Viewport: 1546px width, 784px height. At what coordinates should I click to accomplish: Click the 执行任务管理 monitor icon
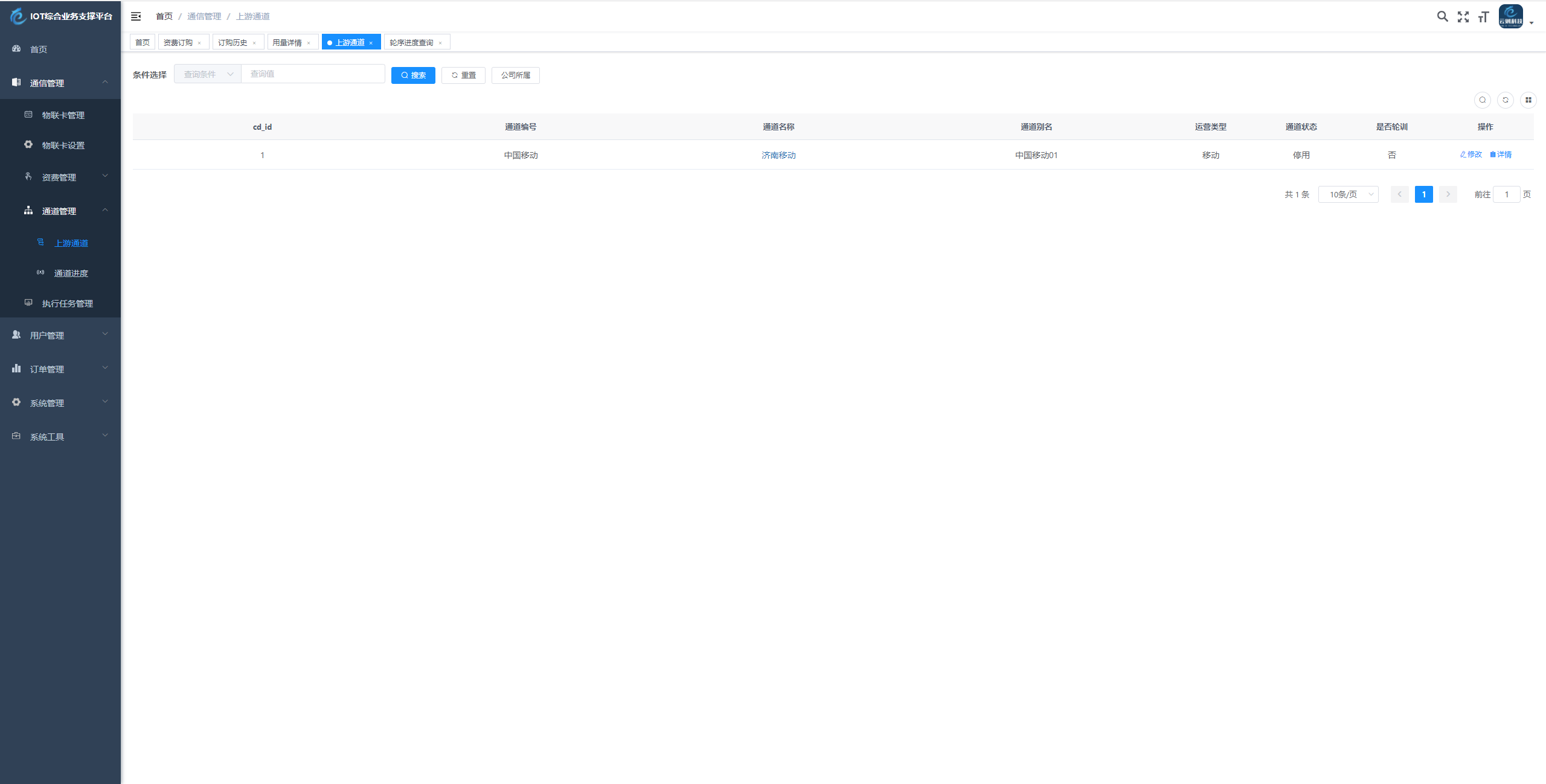pyautogui.click(x=28, y=302)
